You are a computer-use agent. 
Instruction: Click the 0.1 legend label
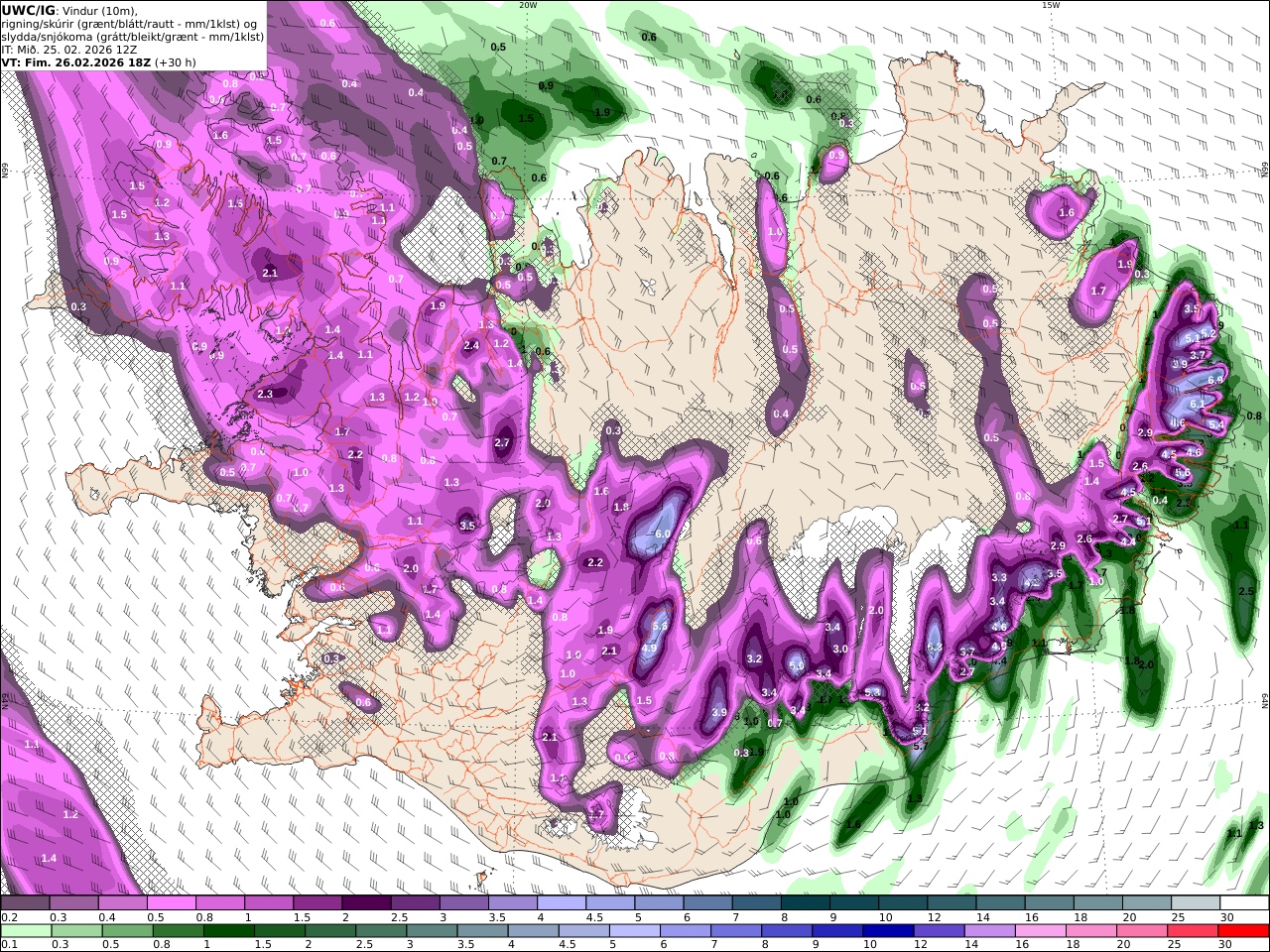8,944
